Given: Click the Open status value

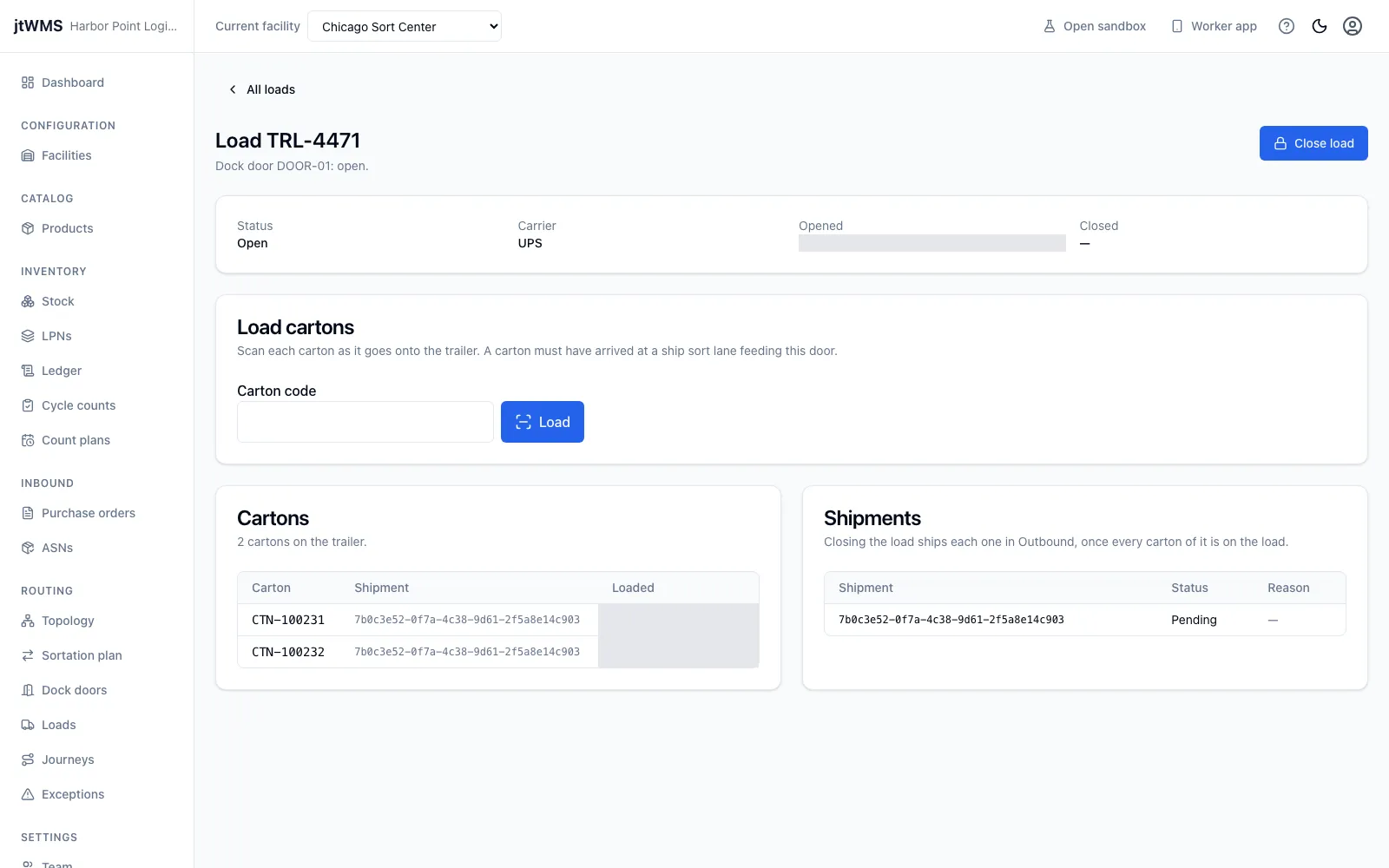Looking at the screenshot, I should (x=253, y=243).
